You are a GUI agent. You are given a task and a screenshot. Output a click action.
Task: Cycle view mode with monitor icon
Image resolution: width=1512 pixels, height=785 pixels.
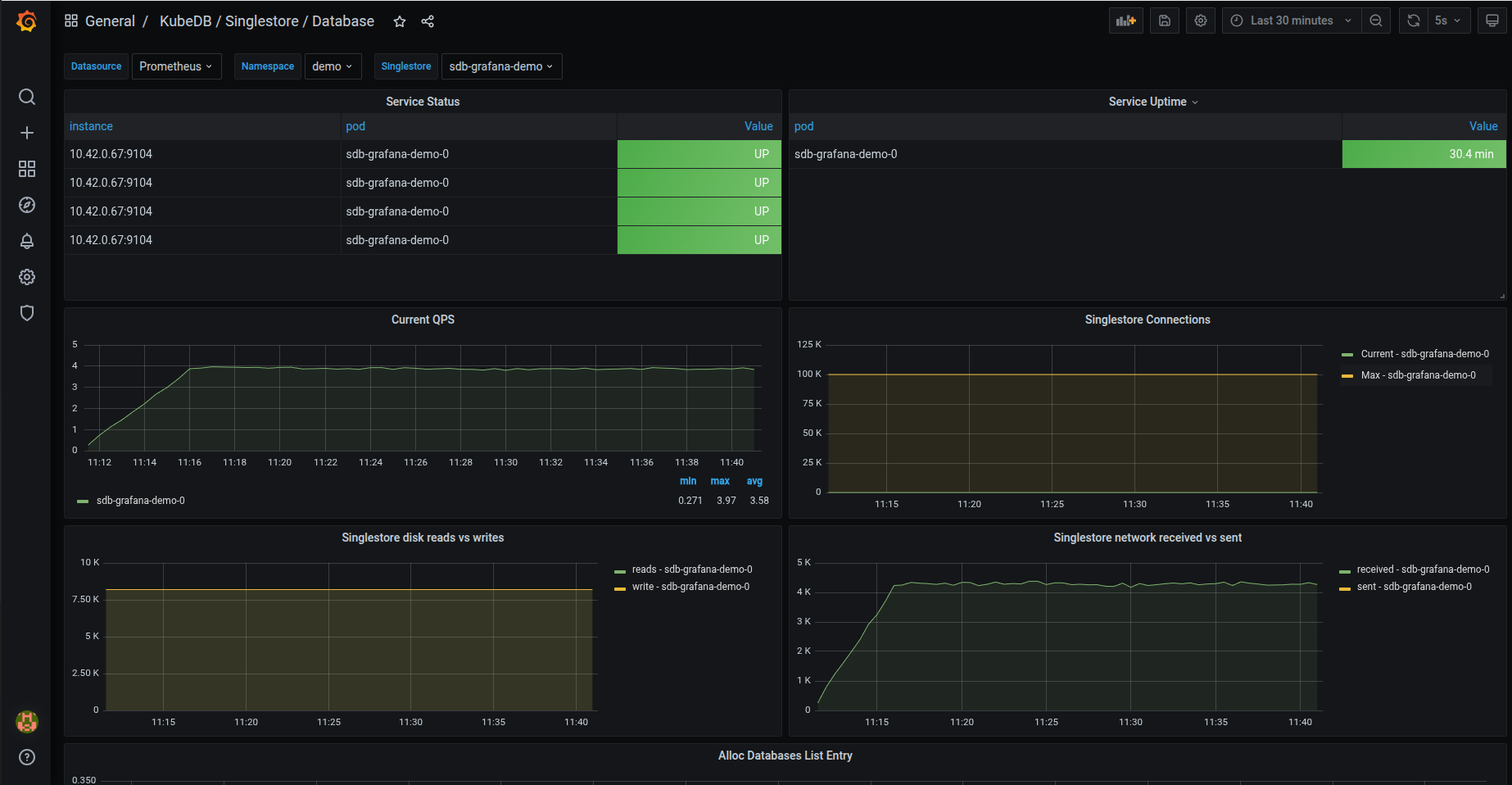pyautogui.click(x=1492, y=20)
